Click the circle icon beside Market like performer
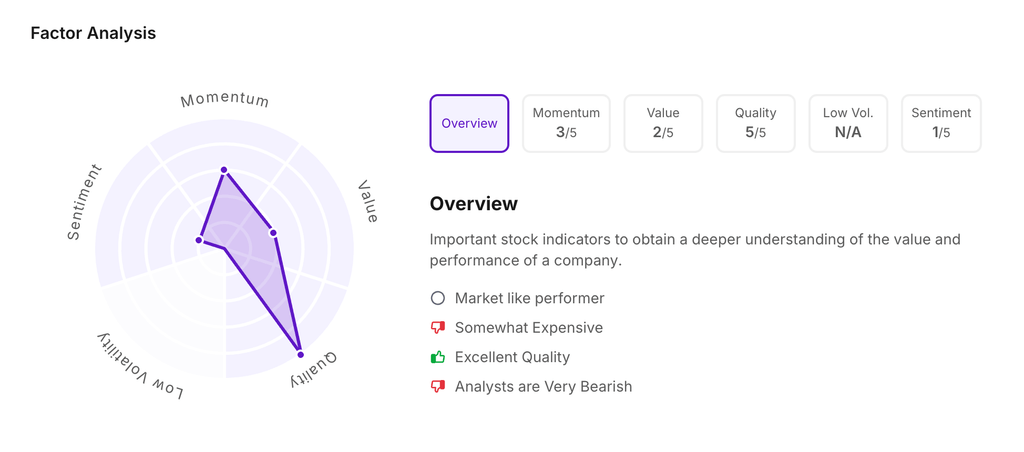Screen dimensions: 1024x452 coord(437,298)
